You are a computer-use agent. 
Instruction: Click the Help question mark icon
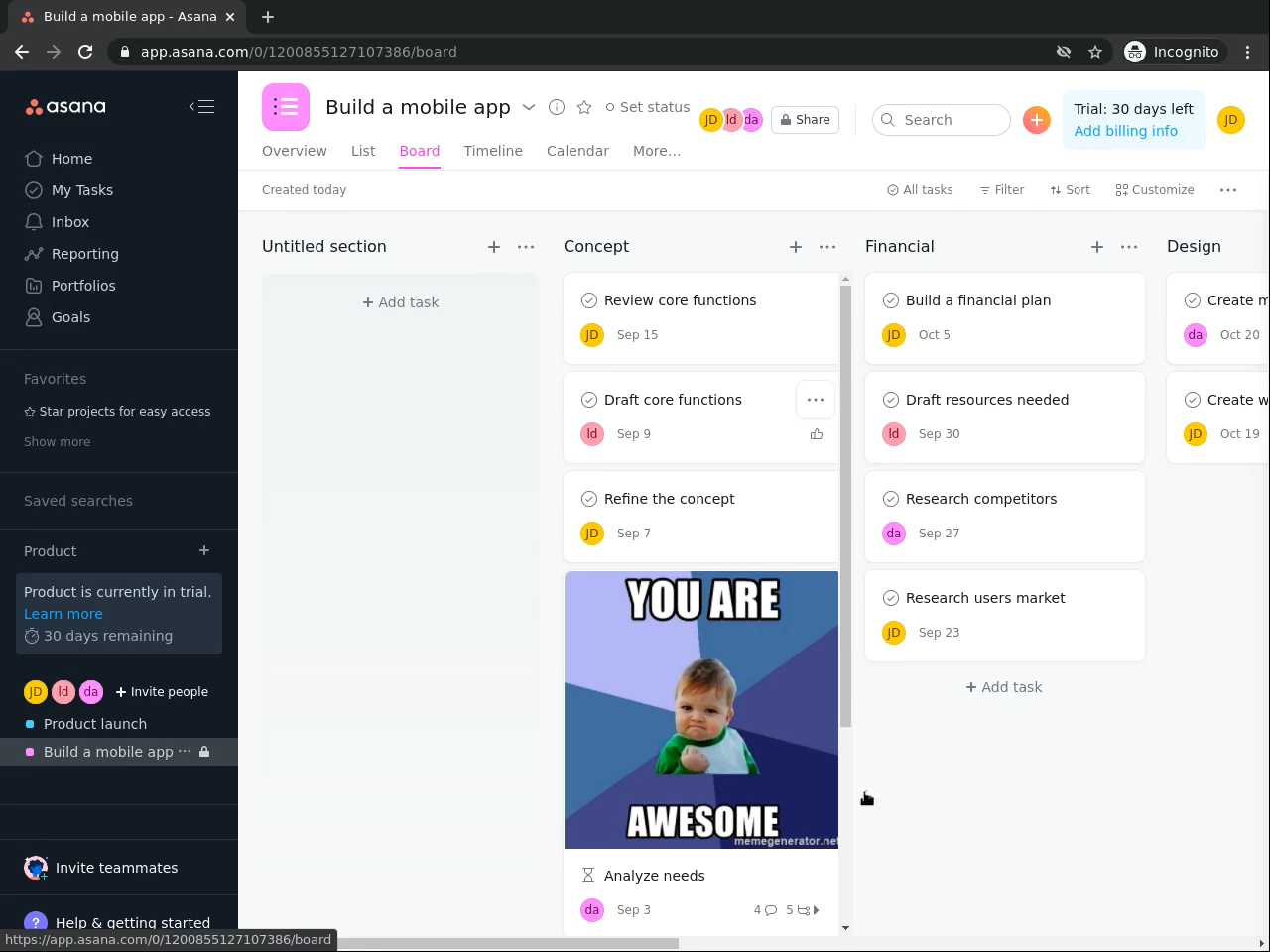click(35, 923)
